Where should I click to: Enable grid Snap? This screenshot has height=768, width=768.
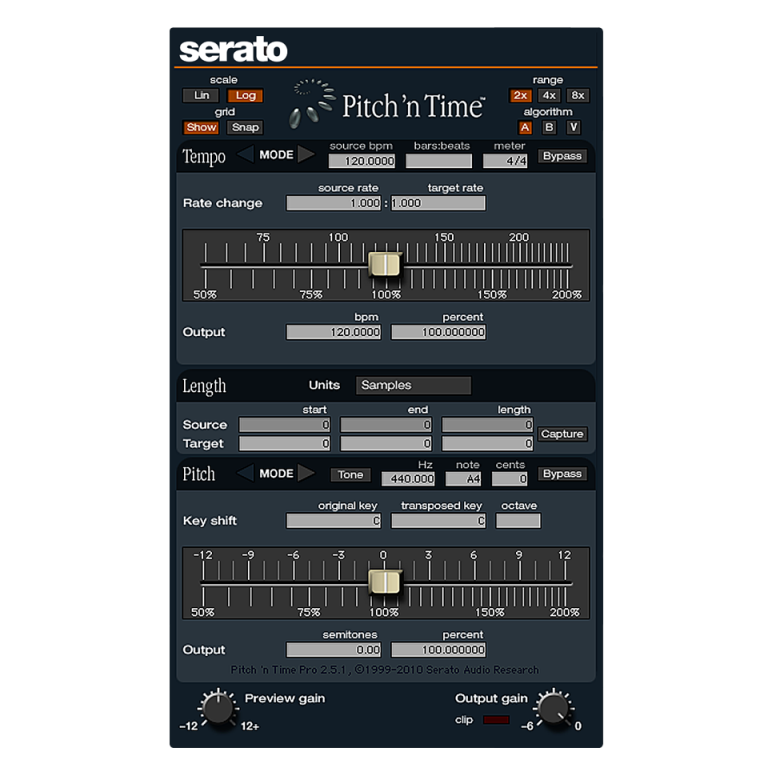(245, 127)
